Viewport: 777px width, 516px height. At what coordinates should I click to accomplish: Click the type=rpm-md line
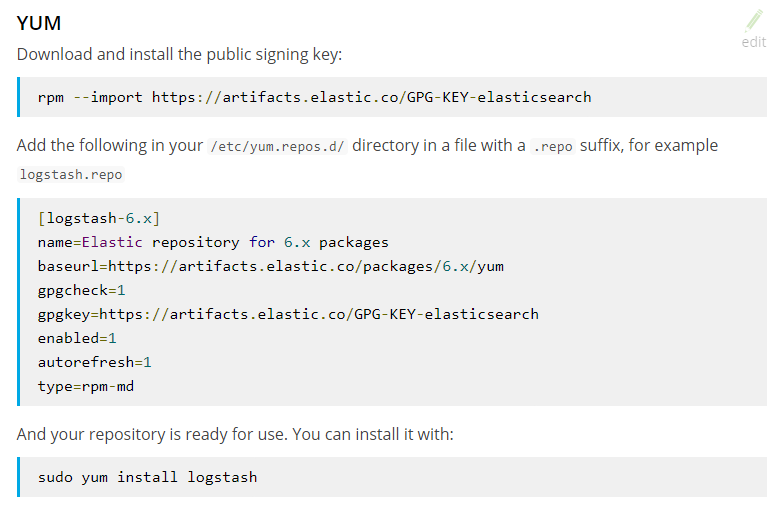(86, 387)
